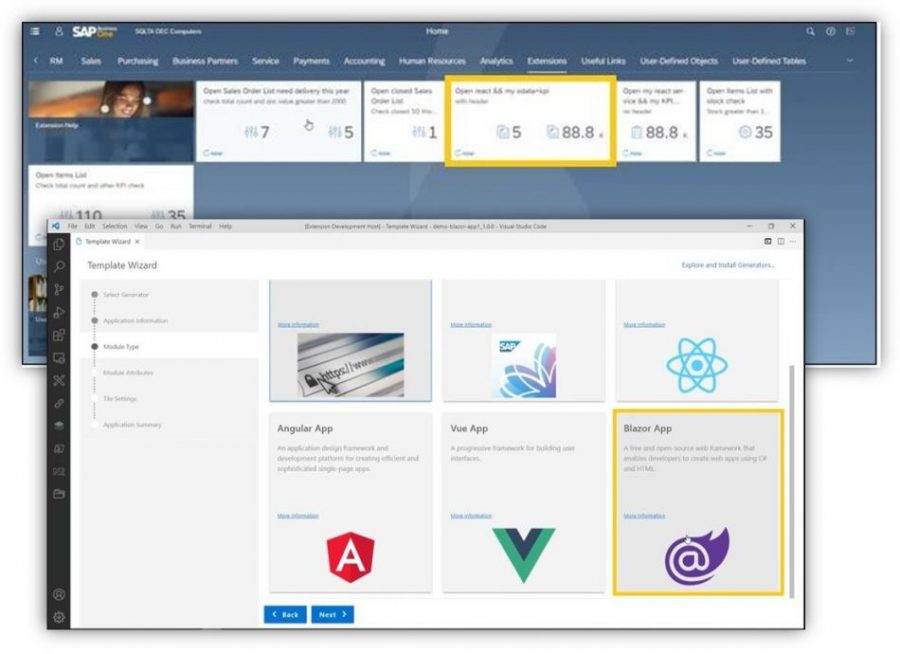Image resolution: width=900 pixels, height=654 pixels.
Task: Select the Angular App card
Action: click(351, 502)
